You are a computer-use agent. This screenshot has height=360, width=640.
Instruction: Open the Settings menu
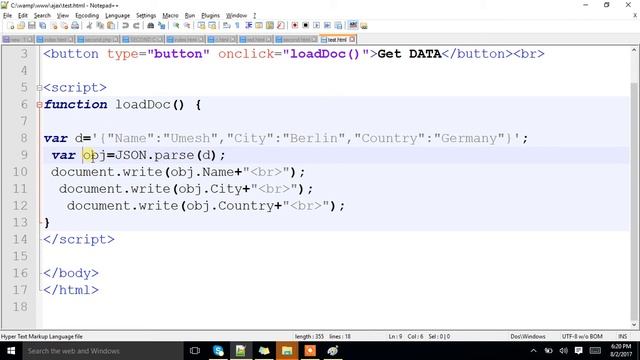[x=146, y=16]
